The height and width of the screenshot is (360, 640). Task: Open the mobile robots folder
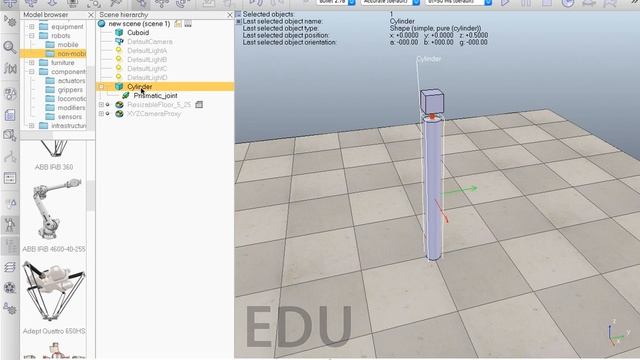[x=68, y=44]
